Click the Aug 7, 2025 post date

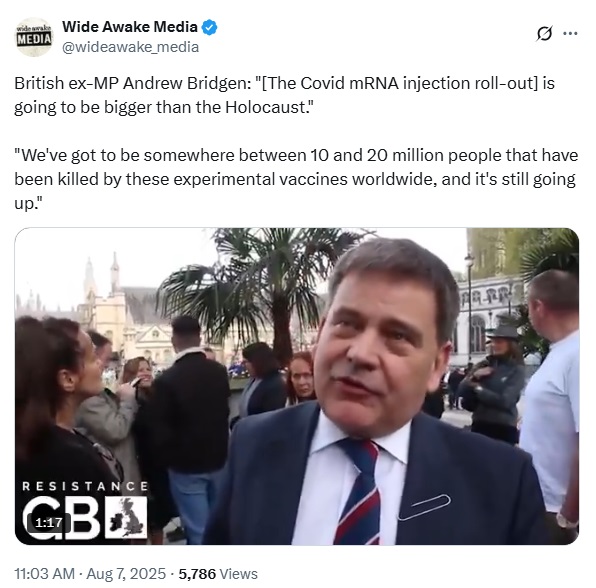126,574
